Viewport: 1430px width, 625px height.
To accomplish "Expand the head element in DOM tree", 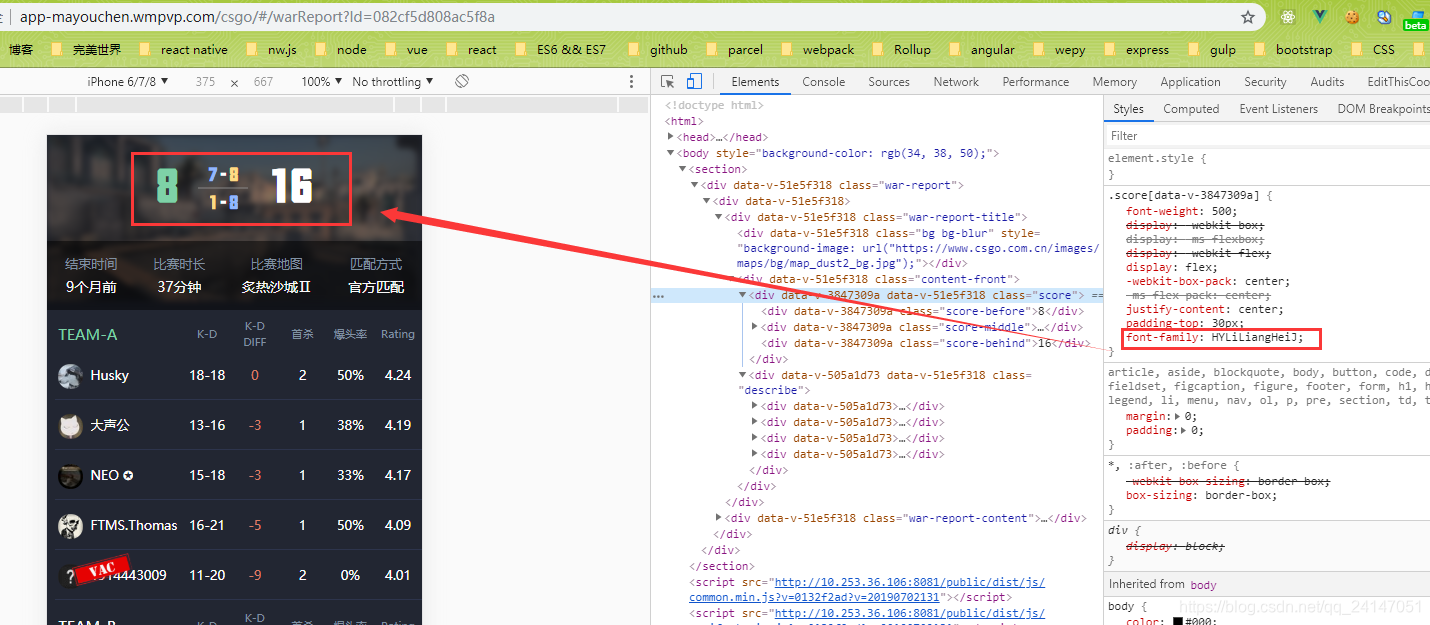I will (x=671, y=137).
